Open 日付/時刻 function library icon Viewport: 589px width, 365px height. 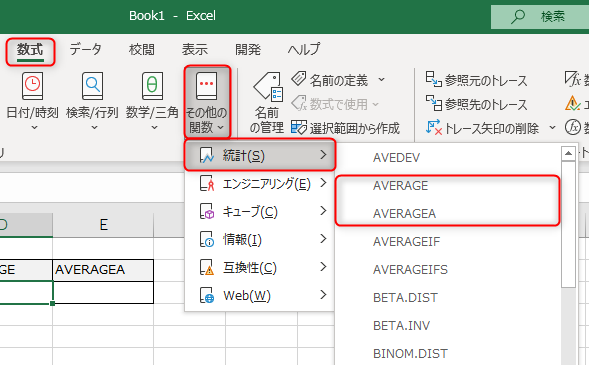(x=32, y=86)
